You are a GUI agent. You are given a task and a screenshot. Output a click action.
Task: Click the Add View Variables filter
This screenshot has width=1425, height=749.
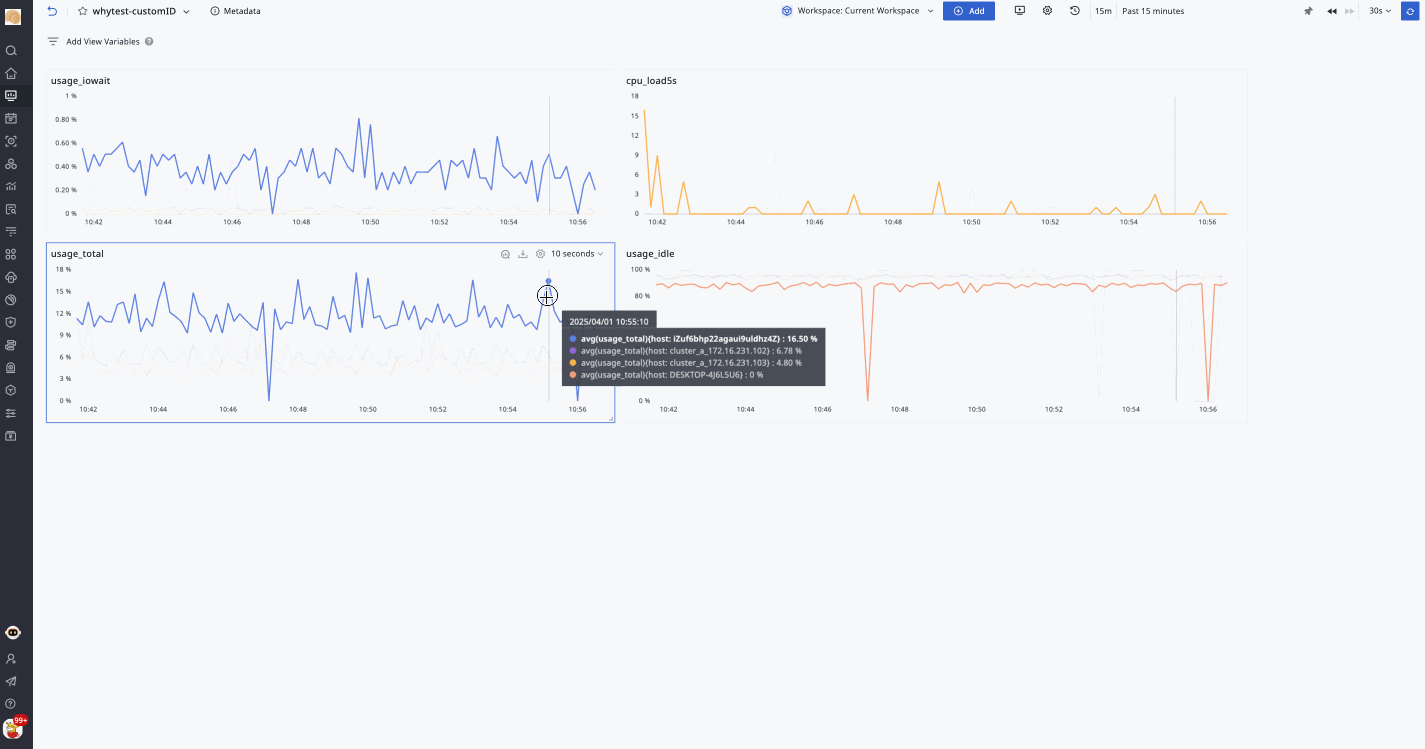tap(100, 42)
